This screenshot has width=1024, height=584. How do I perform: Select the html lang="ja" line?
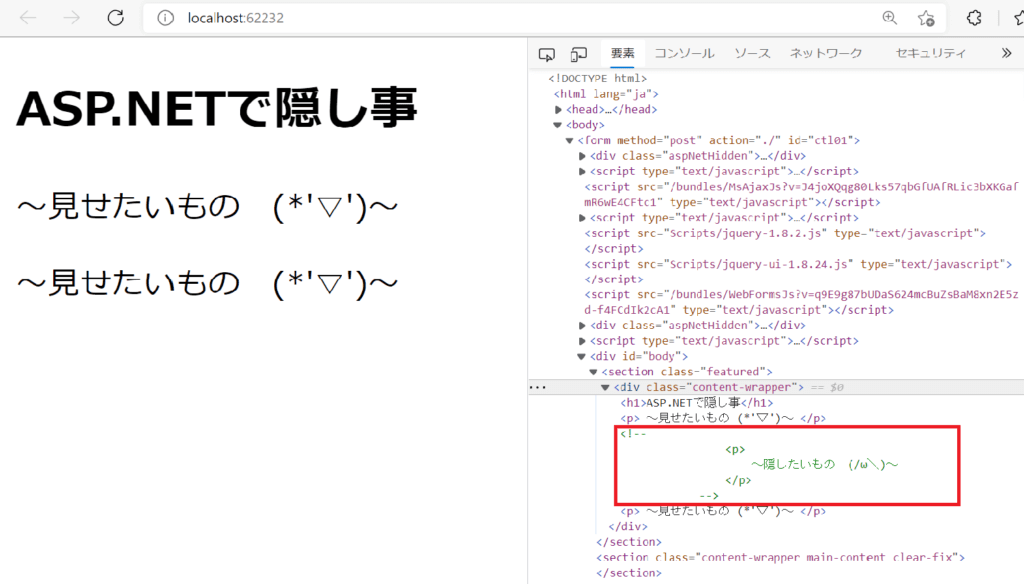(x=606, y=94)
